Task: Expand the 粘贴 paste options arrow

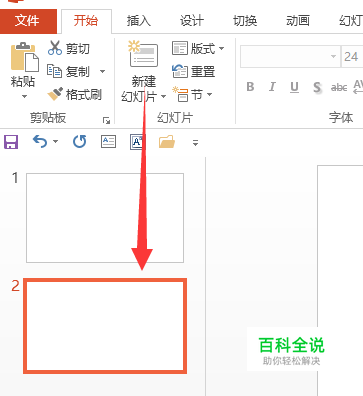Action: point(24,96)
